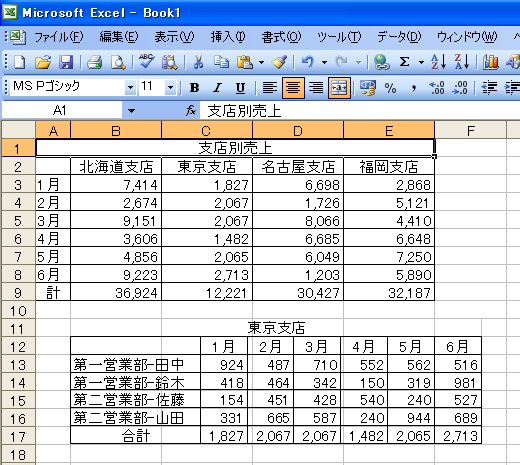Select the cell 福岡支店
520x465 pixels.
(x=389, y=166)
